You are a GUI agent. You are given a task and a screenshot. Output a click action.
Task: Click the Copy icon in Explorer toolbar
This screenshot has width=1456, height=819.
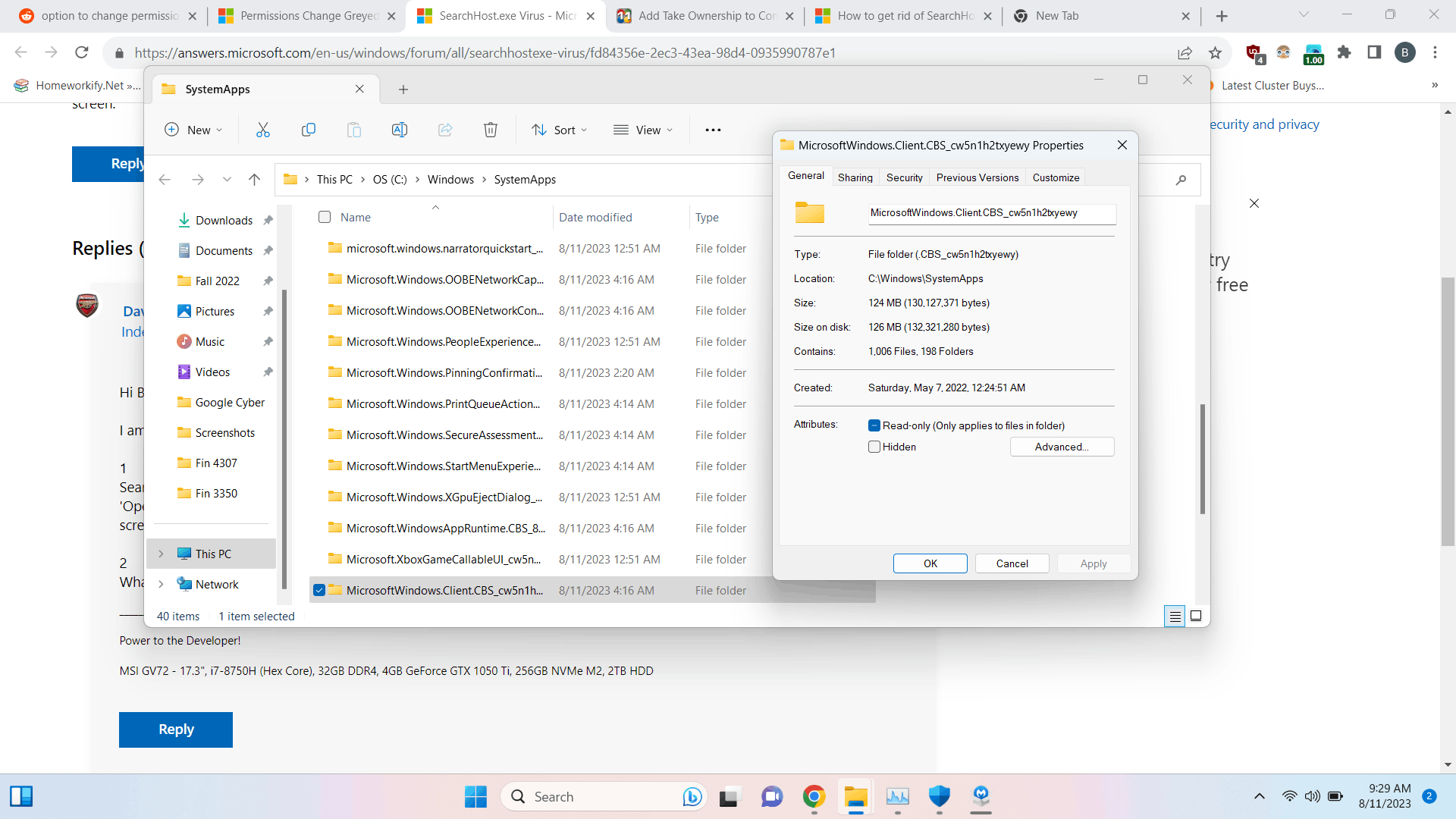[309, 130]
